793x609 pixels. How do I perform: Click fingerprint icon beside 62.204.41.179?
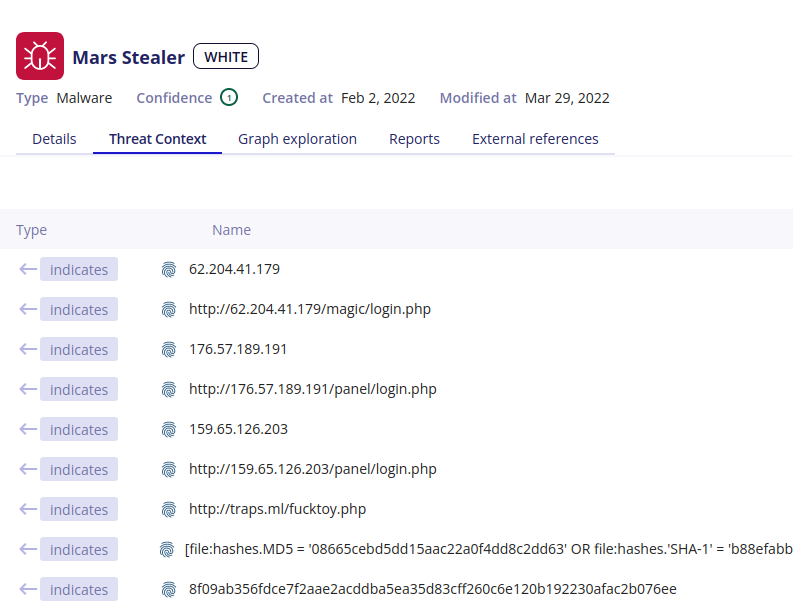pos(169,270)
